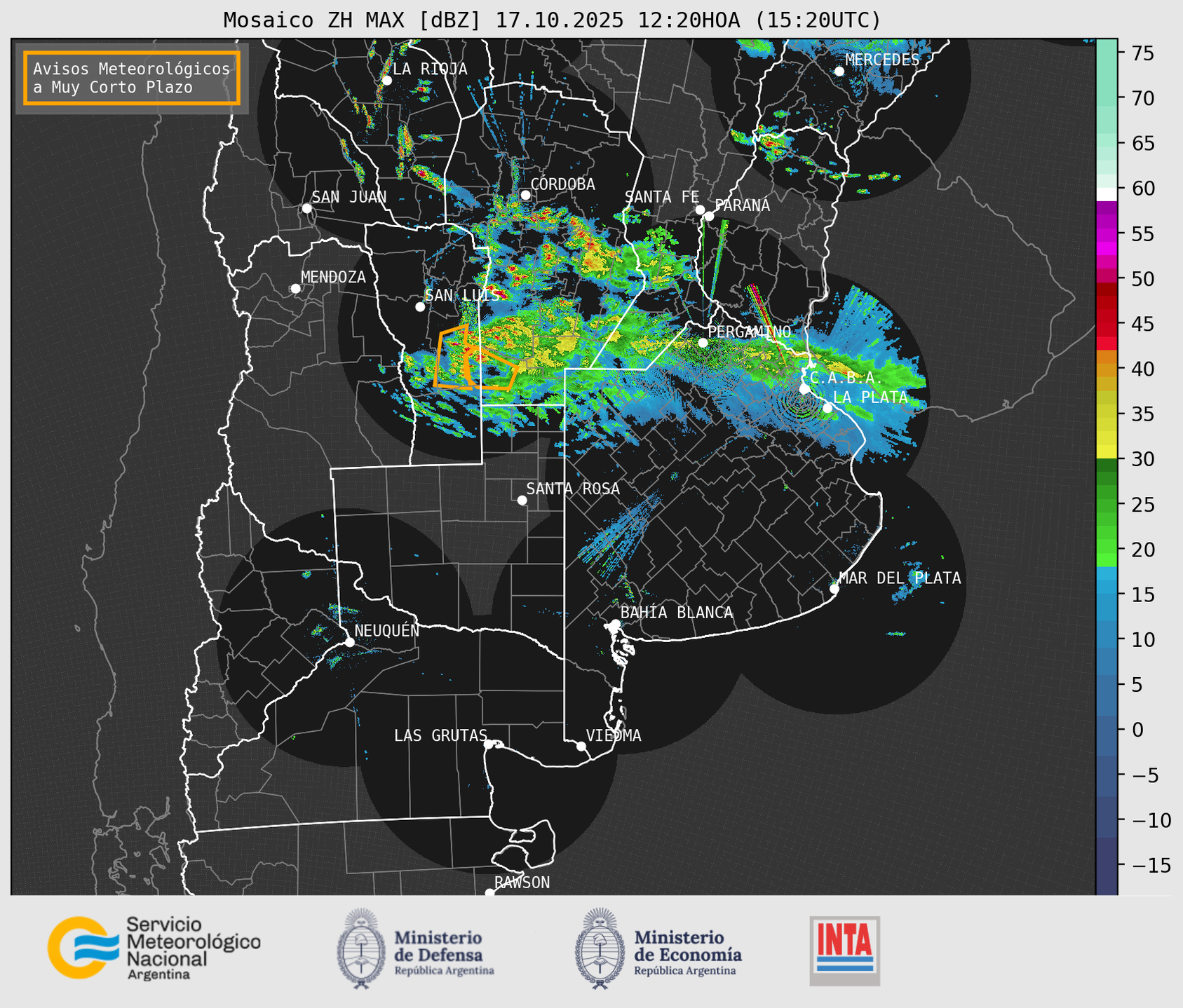This screenshot has width=1183, height=1008.
Task: Click the Avisos Meteorológicos a Muy Corto Plazo box
Action: [132, 78]
